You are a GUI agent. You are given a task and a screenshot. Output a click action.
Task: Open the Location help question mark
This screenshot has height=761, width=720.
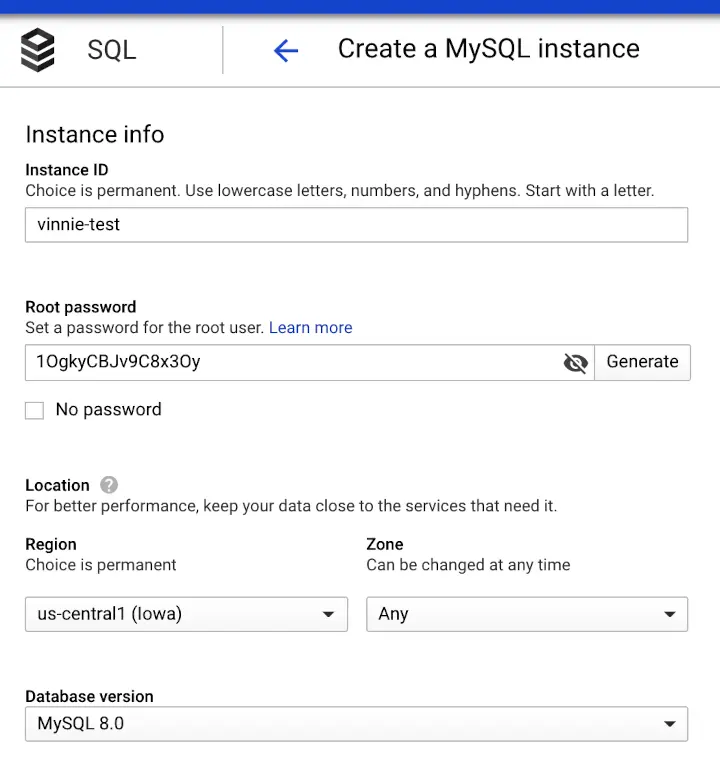click(109, 485)
